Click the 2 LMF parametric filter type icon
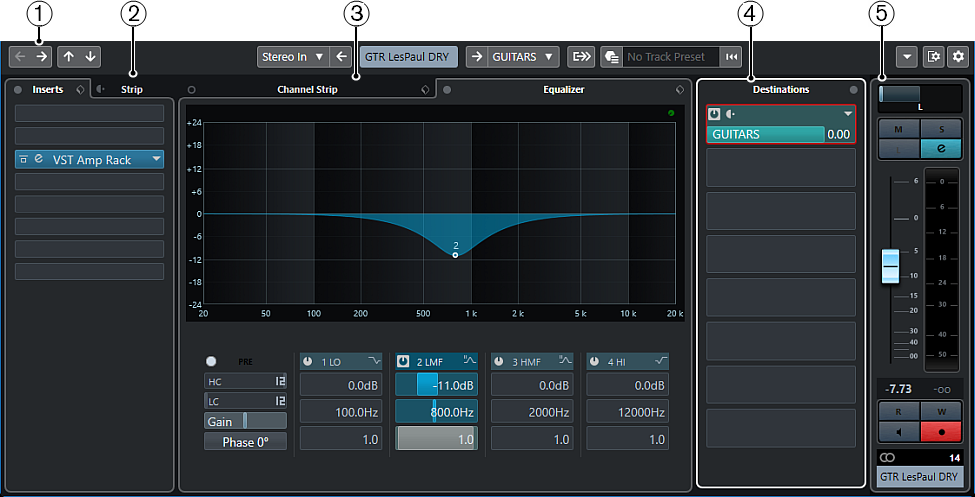This screenshot has width=975, height=497. [x=469, y=361]
